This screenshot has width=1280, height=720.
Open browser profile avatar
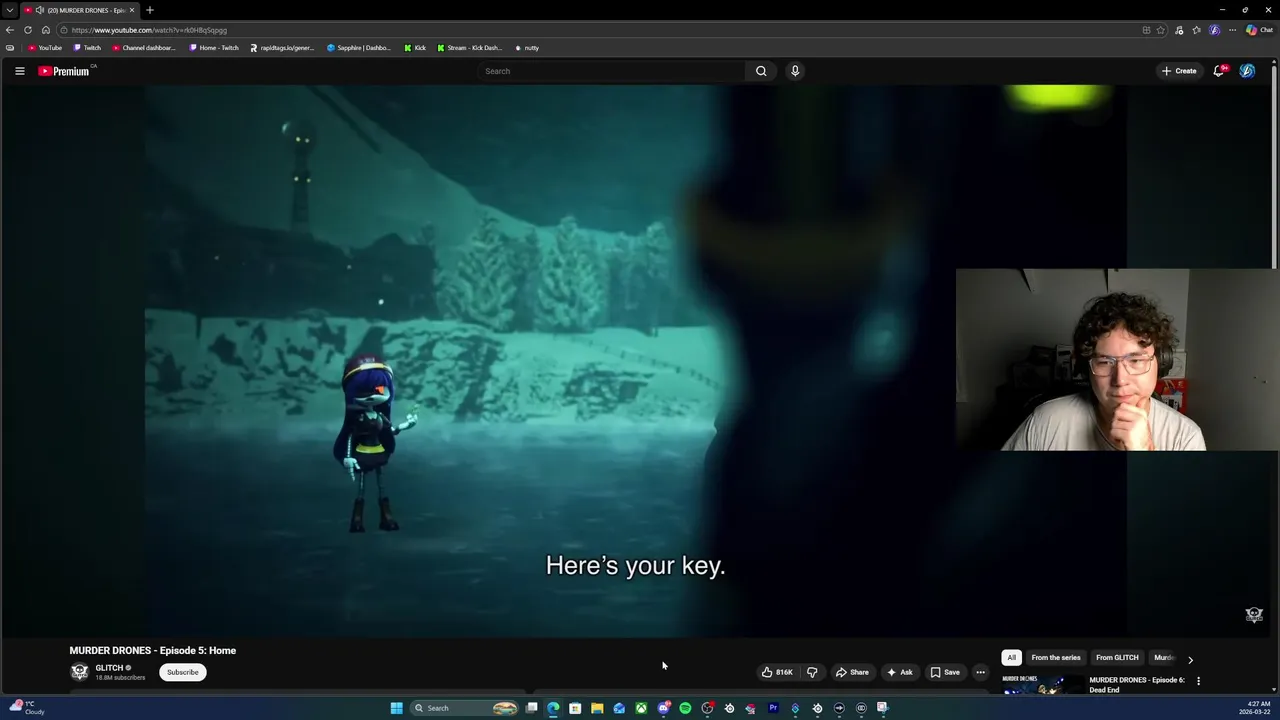coord(1214,30)
